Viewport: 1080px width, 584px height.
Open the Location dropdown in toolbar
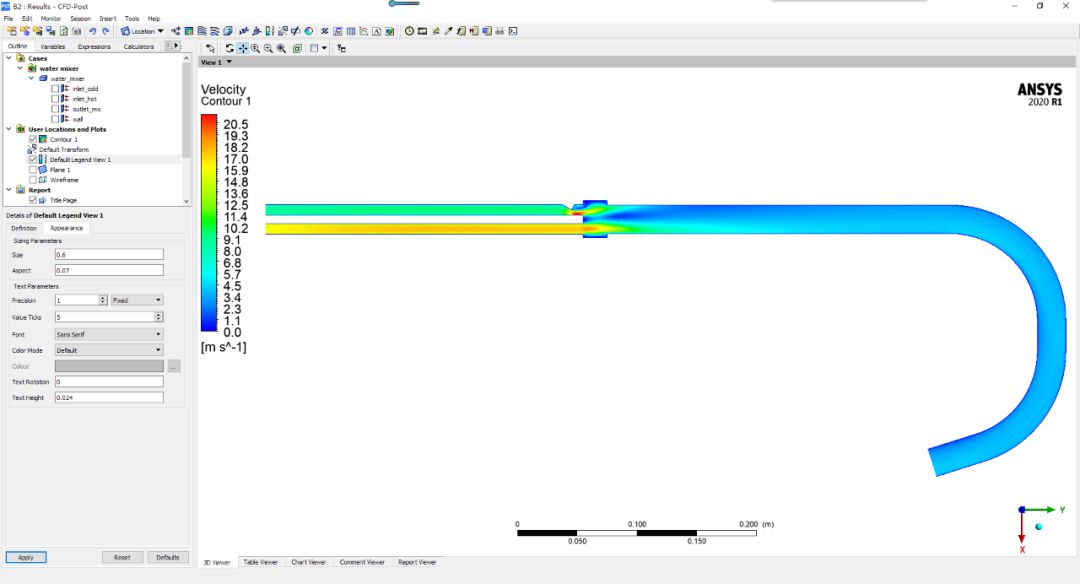(x=143, y=31)
